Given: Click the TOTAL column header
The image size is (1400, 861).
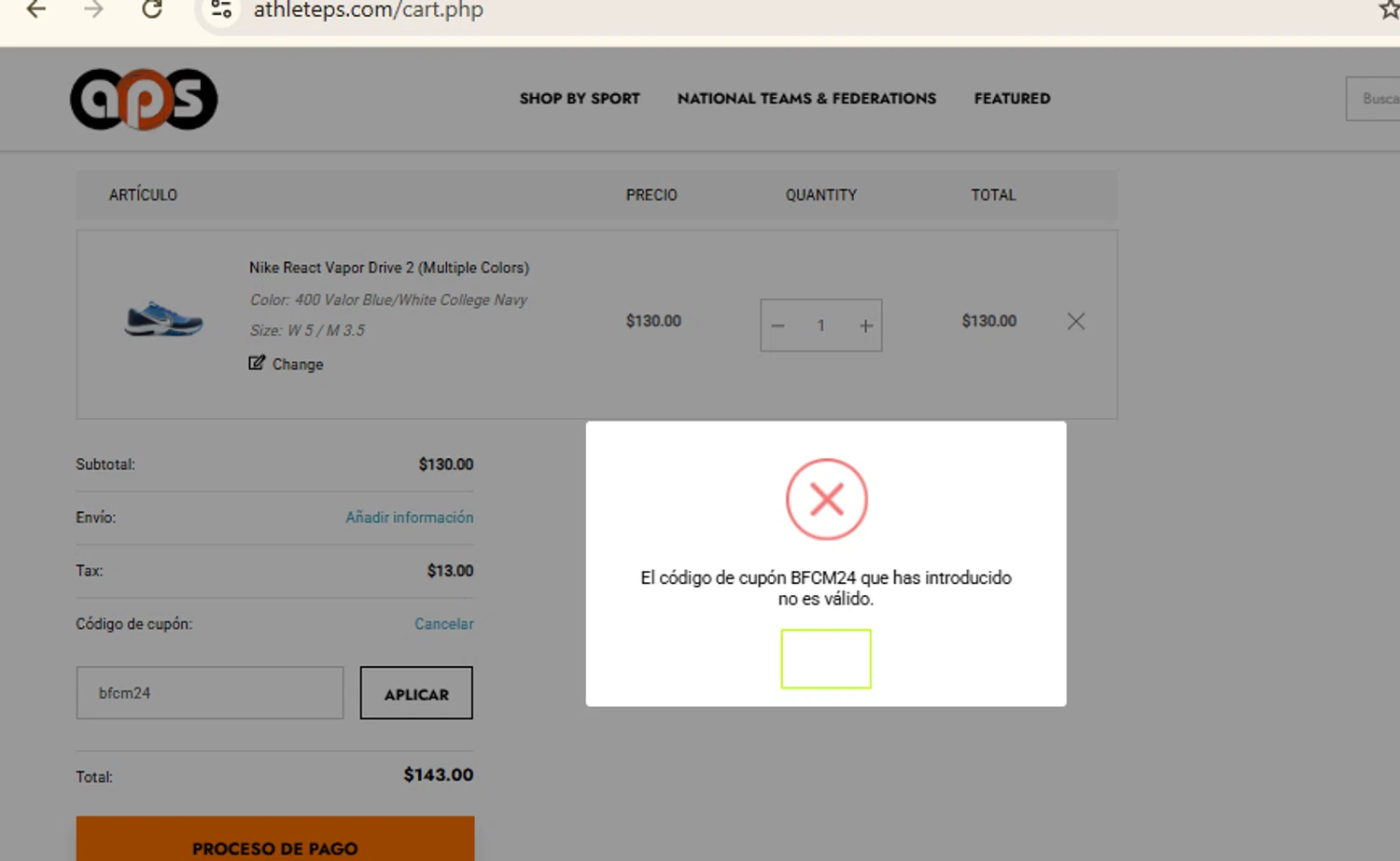Looking at the screenshot, I should coord(993,195).
